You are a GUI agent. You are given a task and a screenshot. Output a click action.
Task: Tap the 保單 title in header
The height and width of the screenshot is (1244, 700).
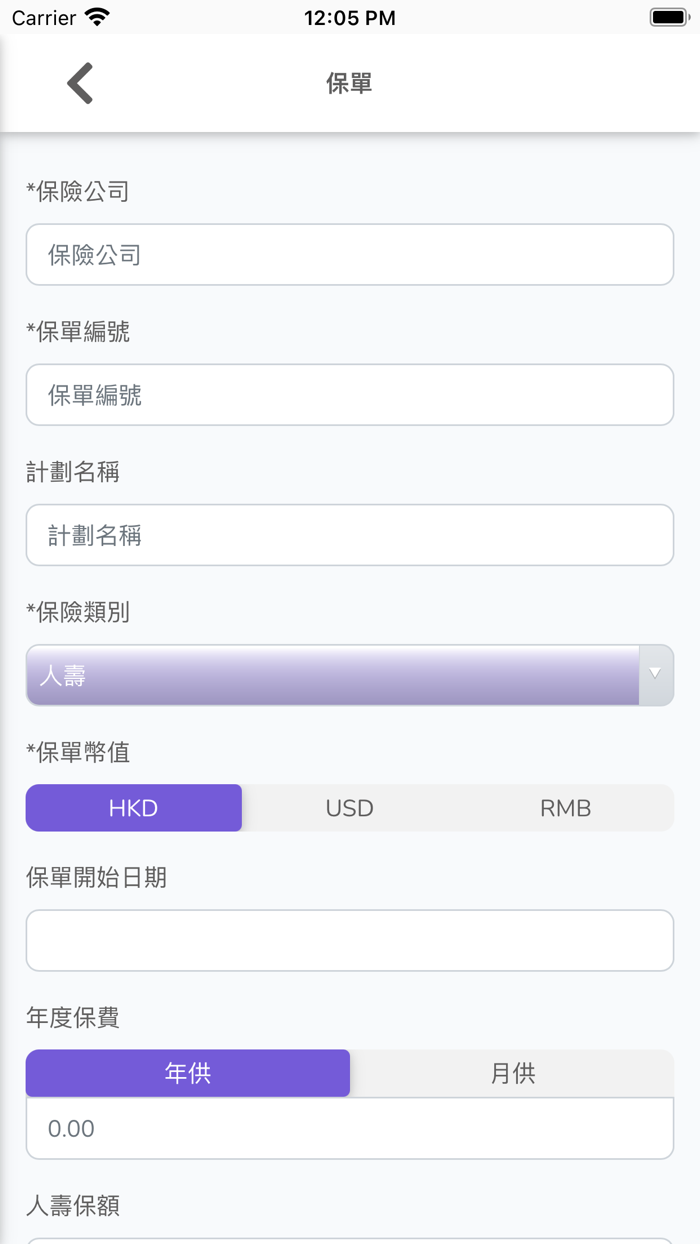coord(349,83)
